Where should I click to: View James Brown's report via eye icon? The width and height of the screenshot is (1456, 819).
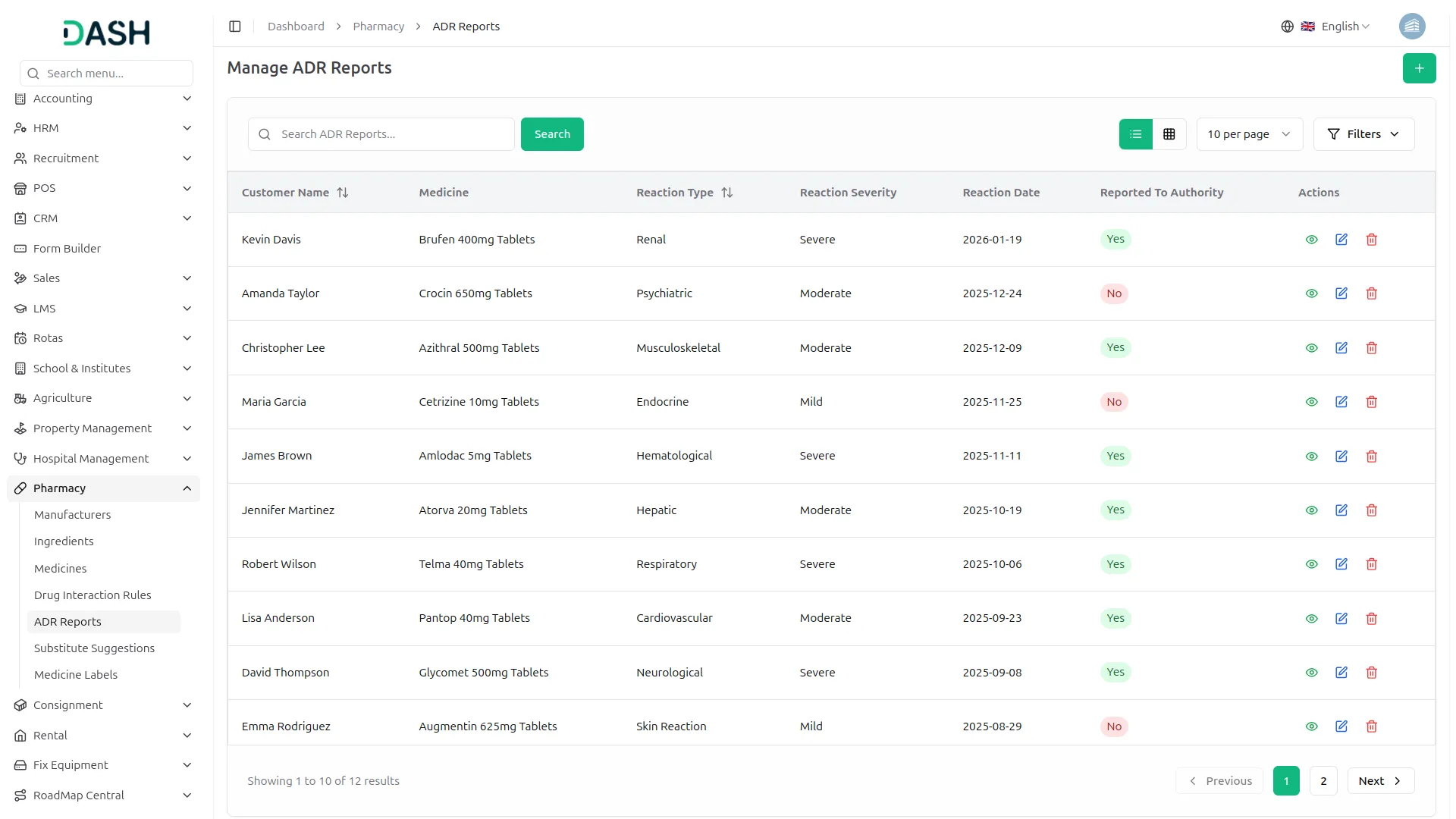pyautogui.click(x=1311, y=457)
